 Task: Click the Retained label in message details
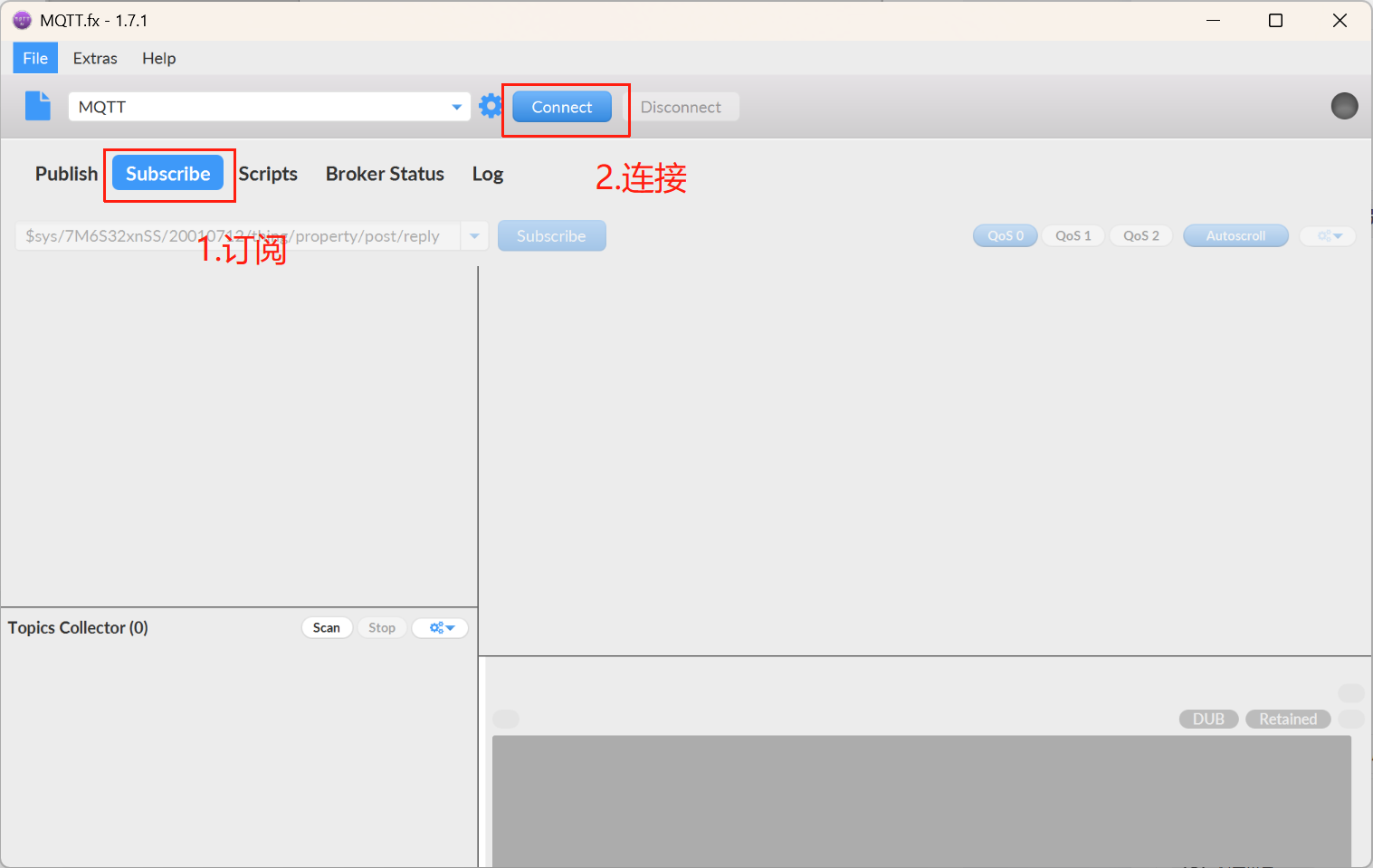[1288, 719]
